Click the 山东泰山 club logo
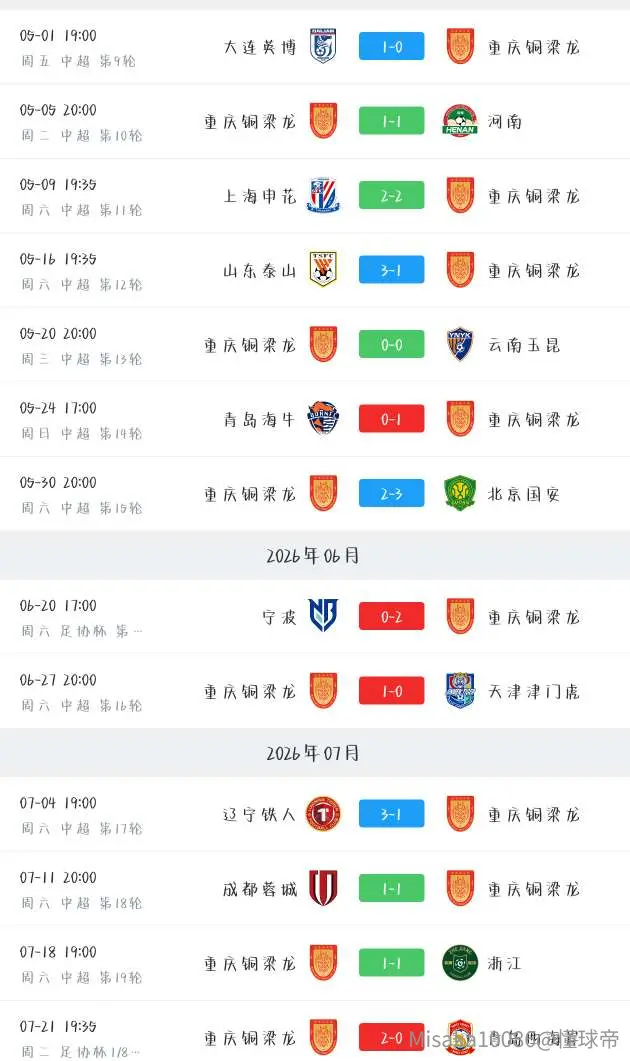 coord(323,269)
